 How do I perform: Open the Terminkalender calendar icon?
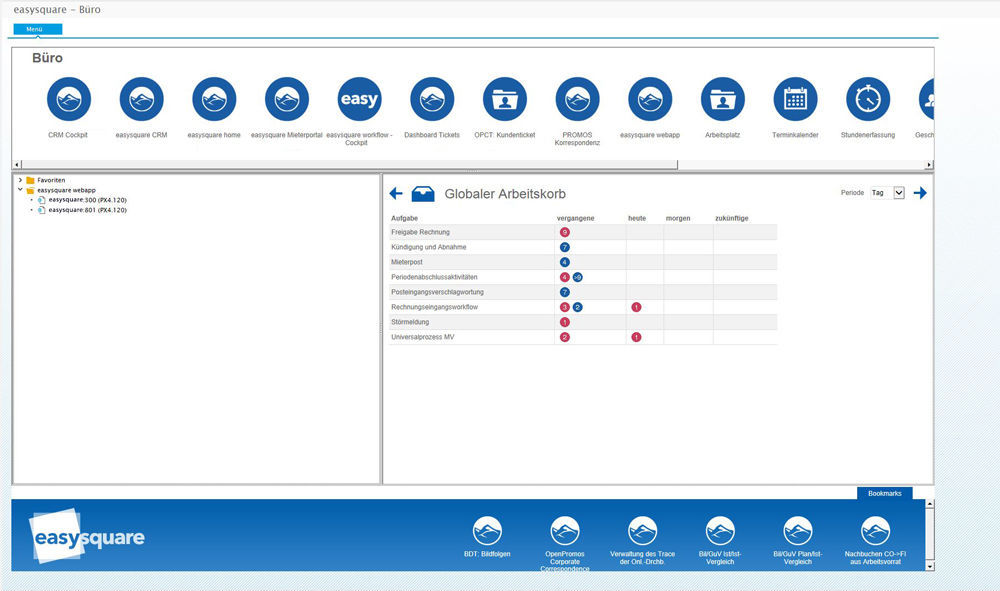coord(795,100)
